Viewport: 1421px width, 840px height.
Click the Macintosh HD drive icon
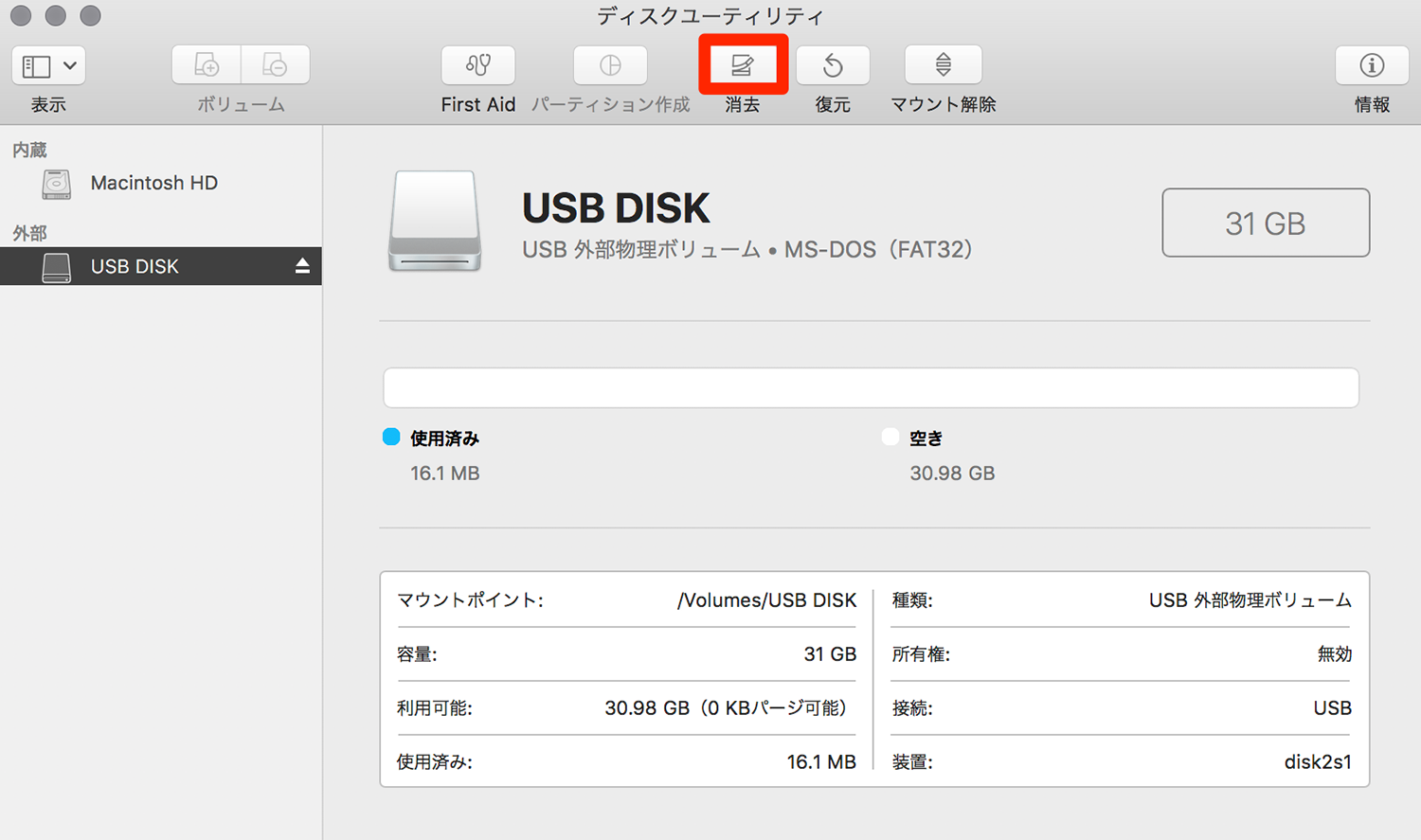click(57, 184)
